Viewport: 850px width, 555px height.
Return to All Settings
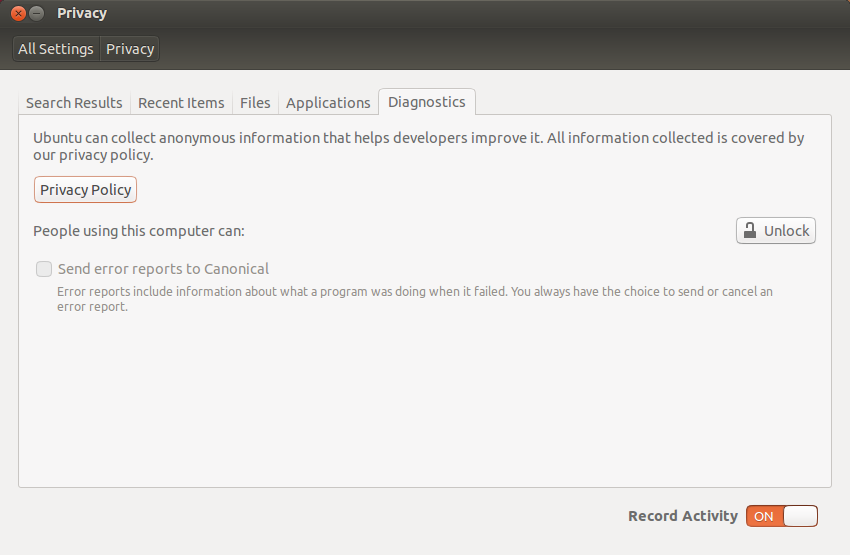[x=56, y=49]
